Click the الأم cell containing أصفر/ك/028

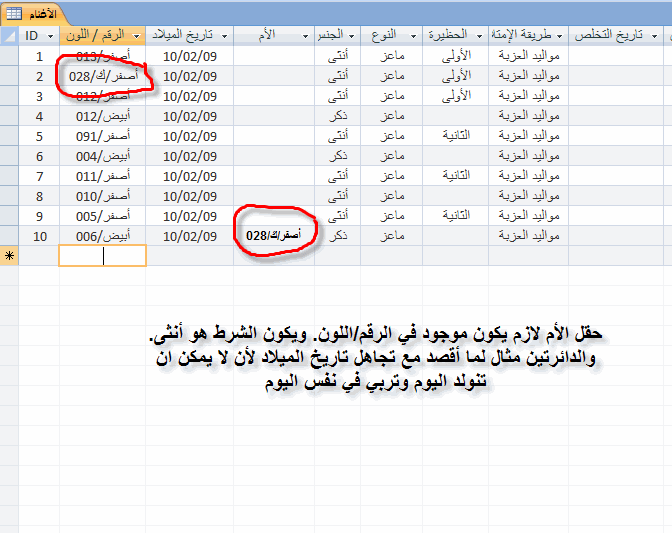tap(271, 236)
